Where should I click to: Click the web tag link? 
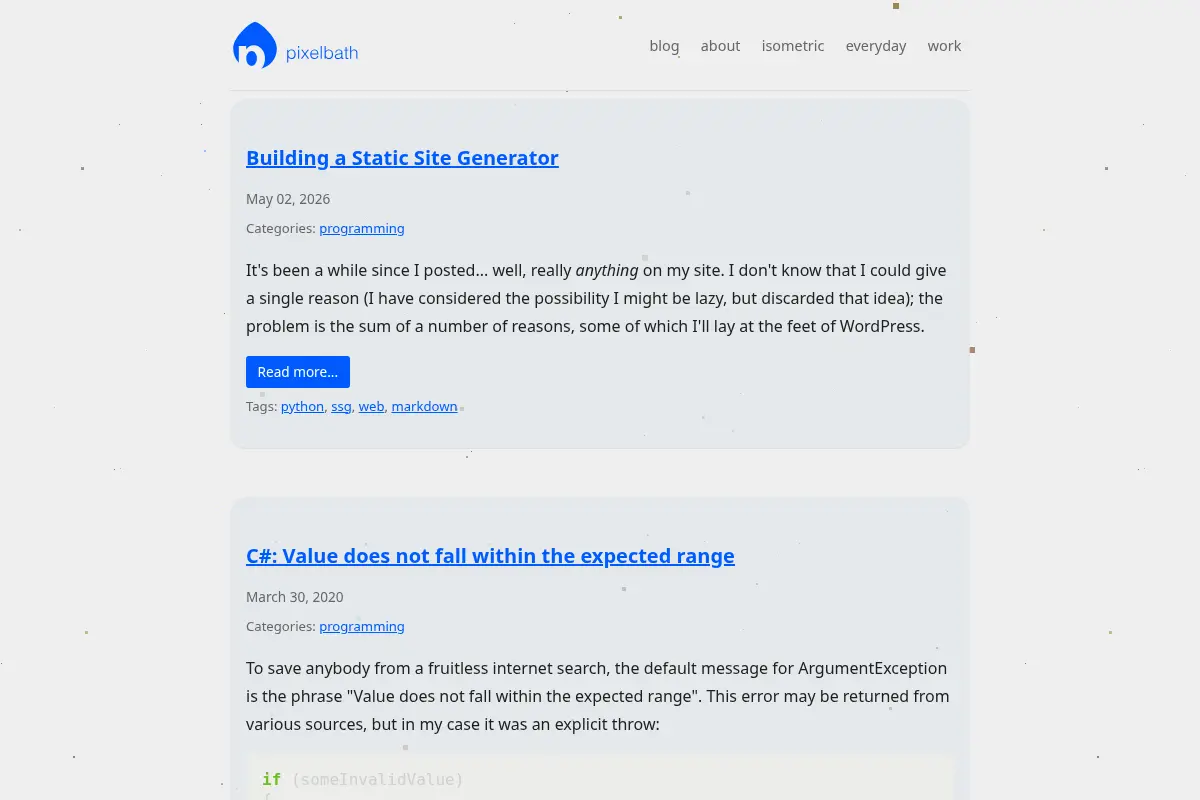371,406
